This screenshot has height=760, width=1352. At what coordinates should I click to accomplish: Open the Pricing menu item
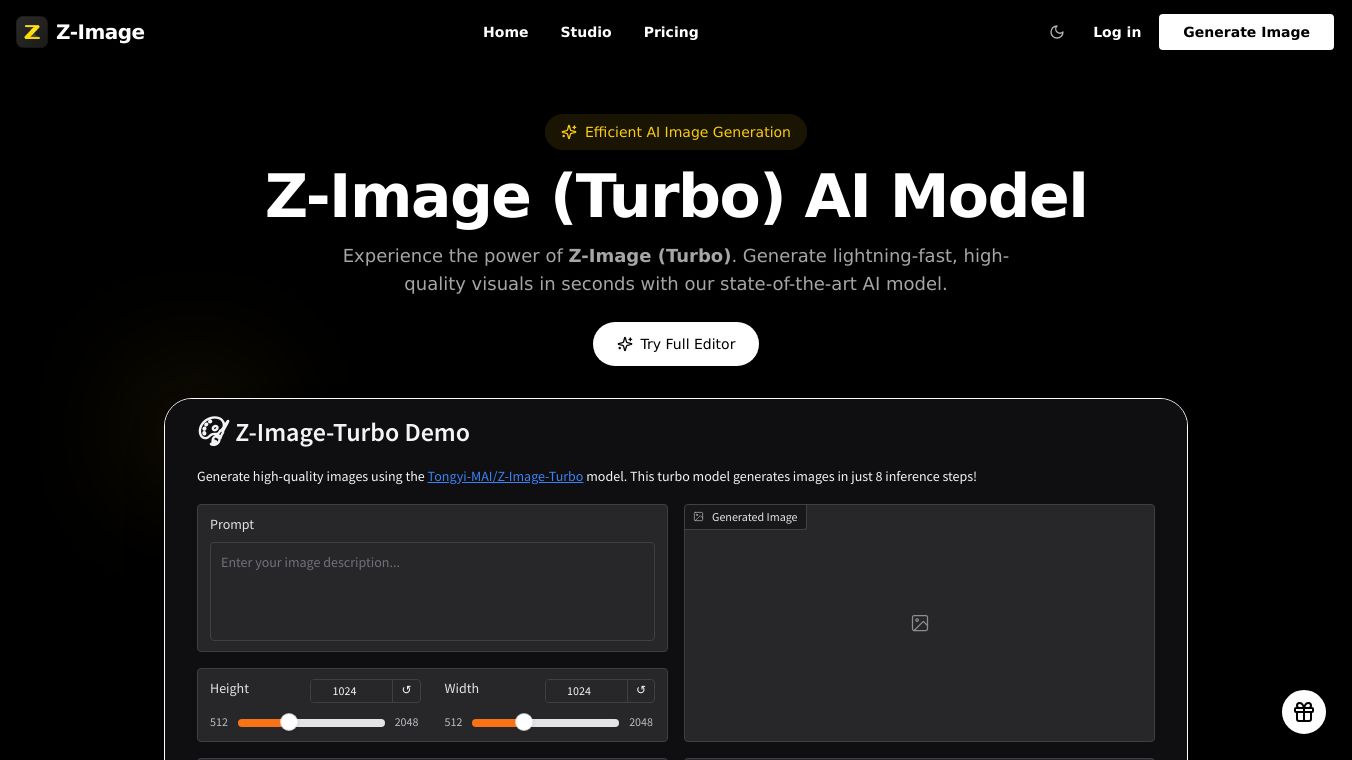pyautogui.click(x=671, y=32)
